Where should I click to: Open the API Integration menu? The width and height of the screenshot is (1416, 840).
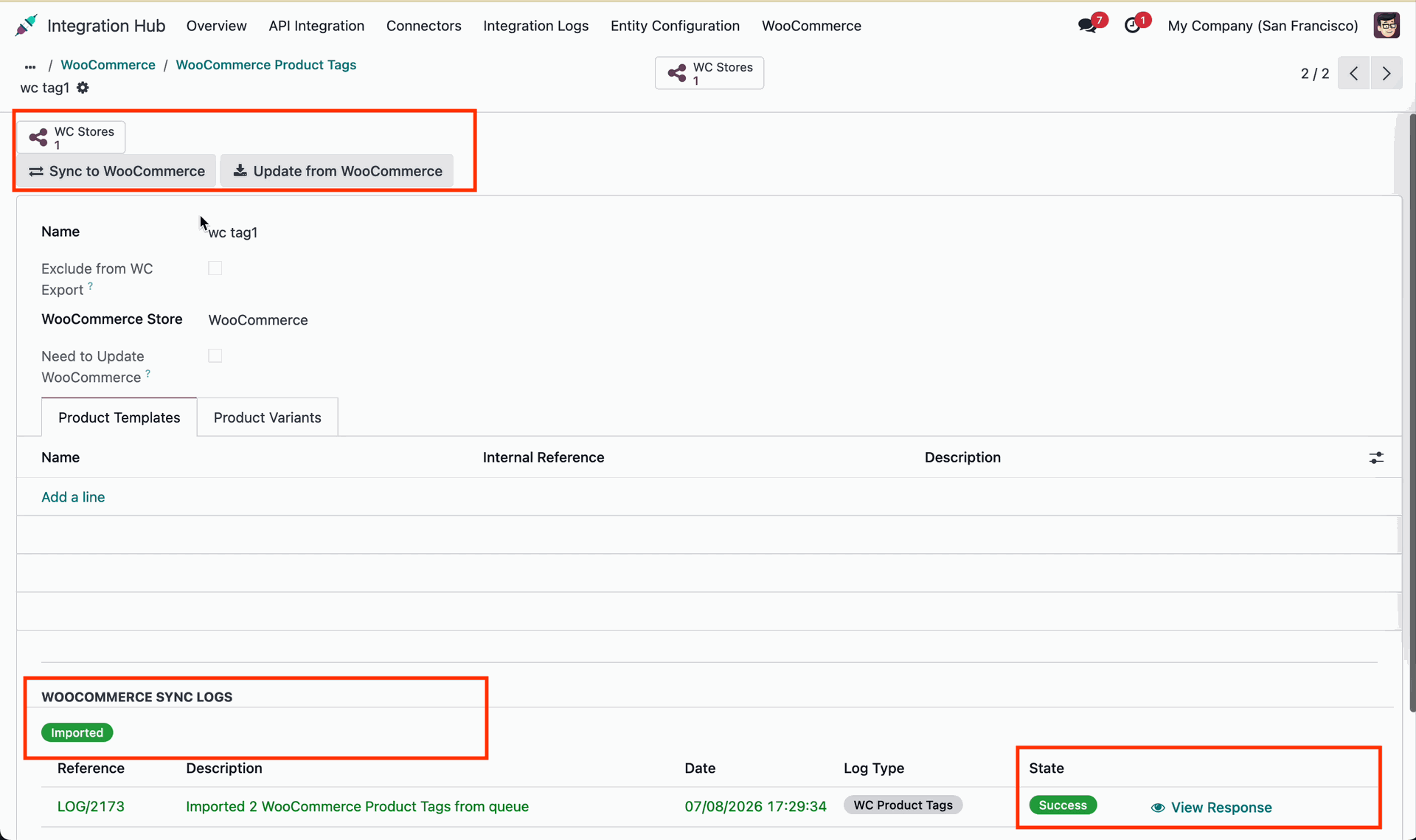click(x=316, y=26)
